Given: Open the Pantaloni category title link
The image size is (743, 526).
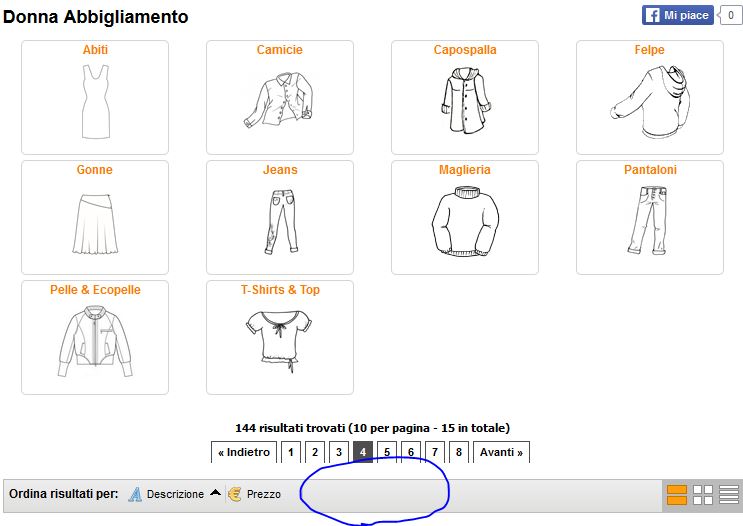Looking at the screenshot, I should [650, 170].
